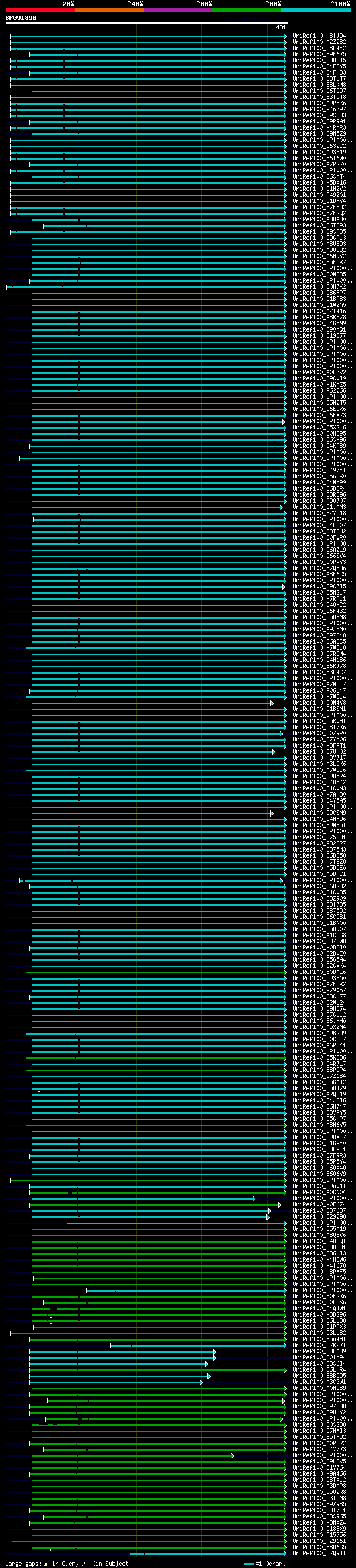Click the orange ~40% identity color bar
The width and height of the screenshot is (356, 1568).
pyautogui.click(x=109, y=10)
